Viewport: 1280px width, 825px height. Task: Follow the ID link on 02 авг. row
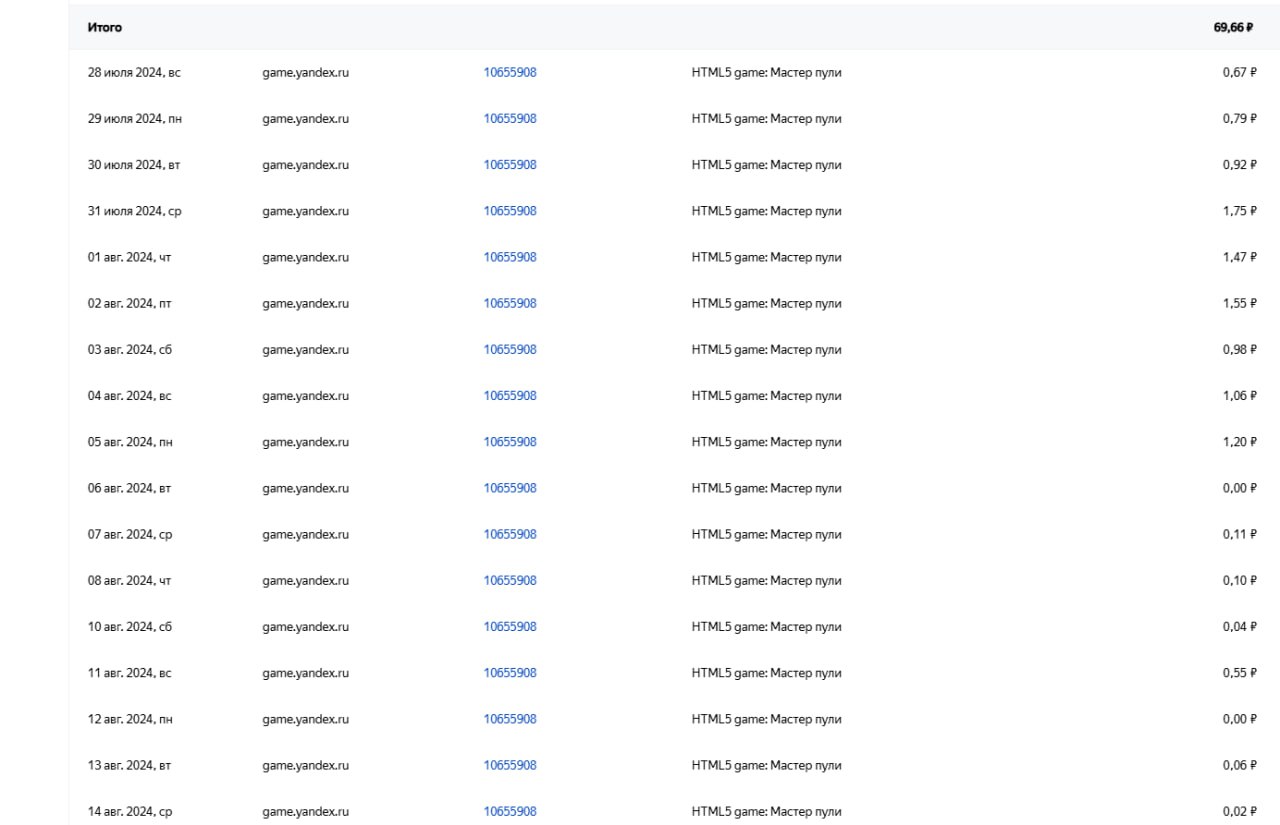pyautogui.click(x=510, y=303)
